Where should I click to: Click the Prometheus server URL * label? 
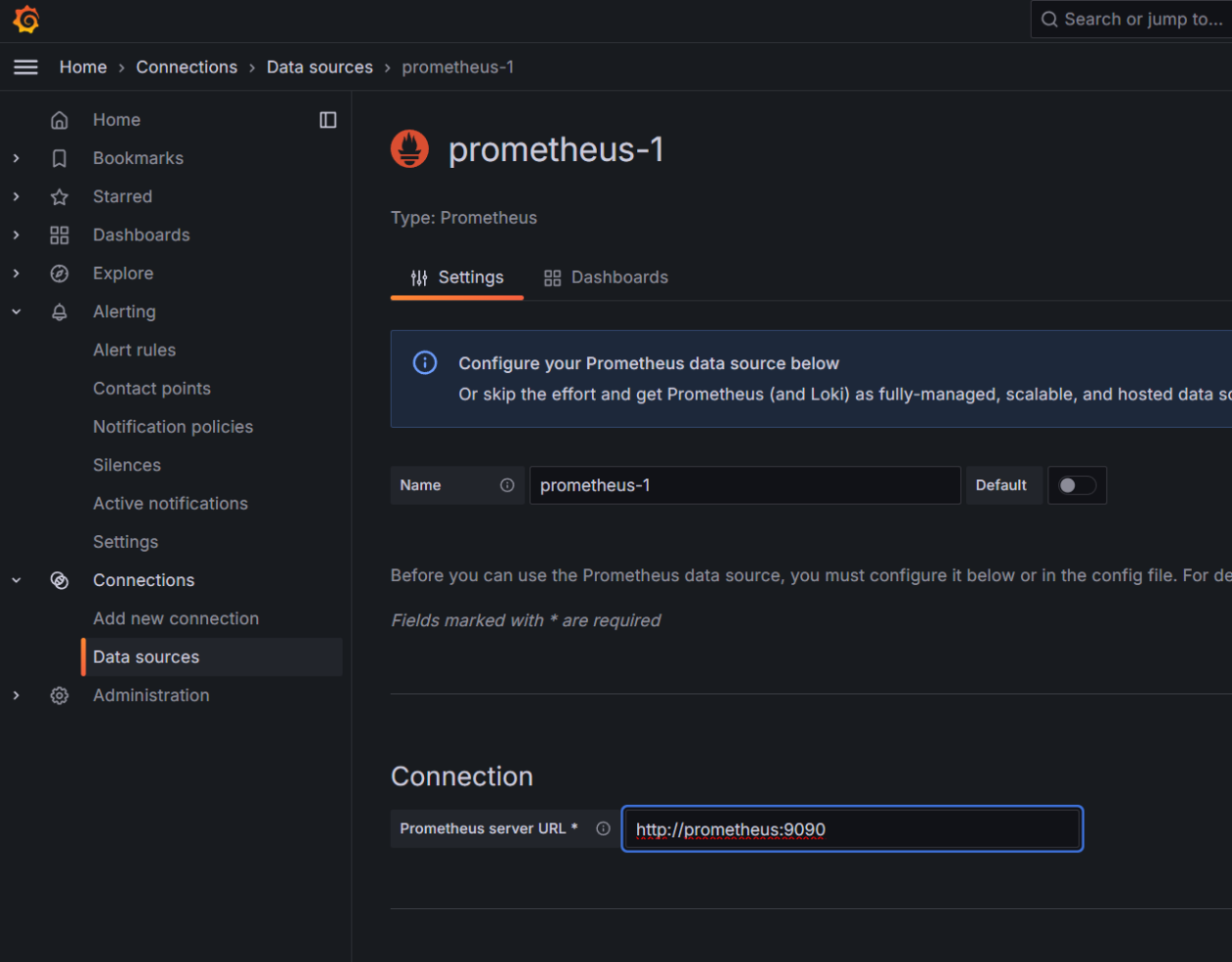489,828
